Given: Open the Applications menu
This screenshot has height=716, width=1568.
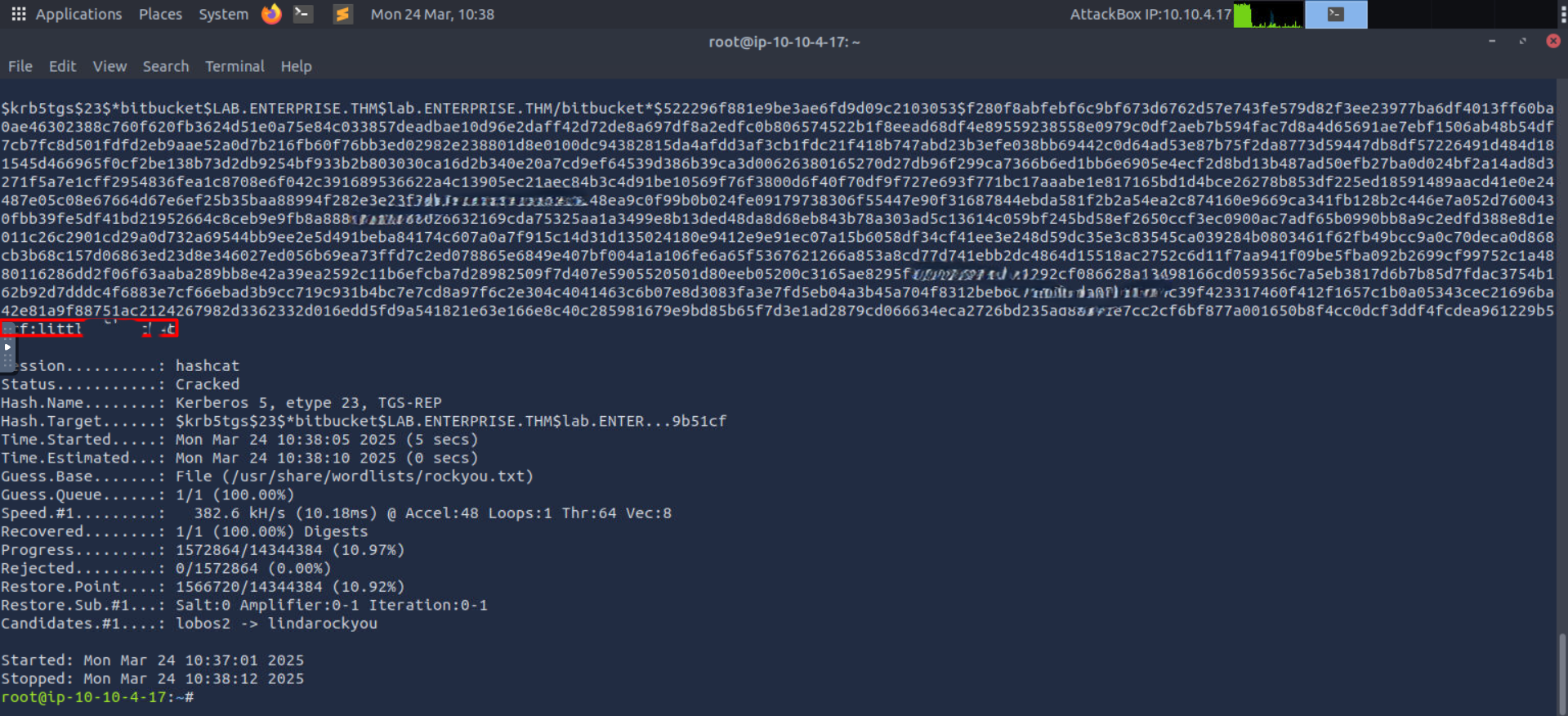Looking at the screenshot, I should (78, 14).
